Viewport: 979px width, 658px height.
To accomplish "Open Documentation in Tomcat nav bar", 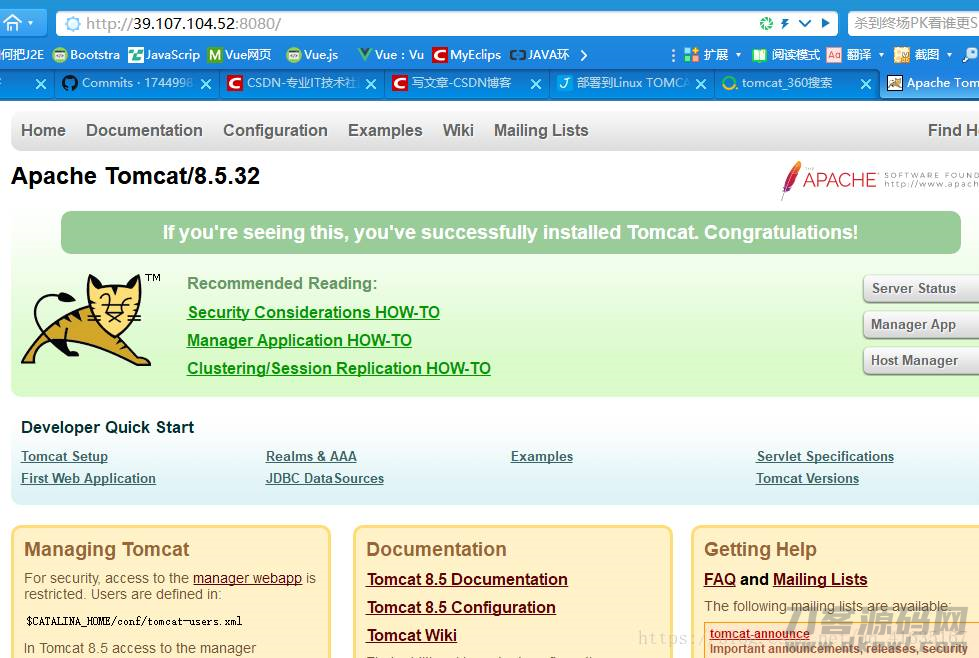I will coord(144,130).
